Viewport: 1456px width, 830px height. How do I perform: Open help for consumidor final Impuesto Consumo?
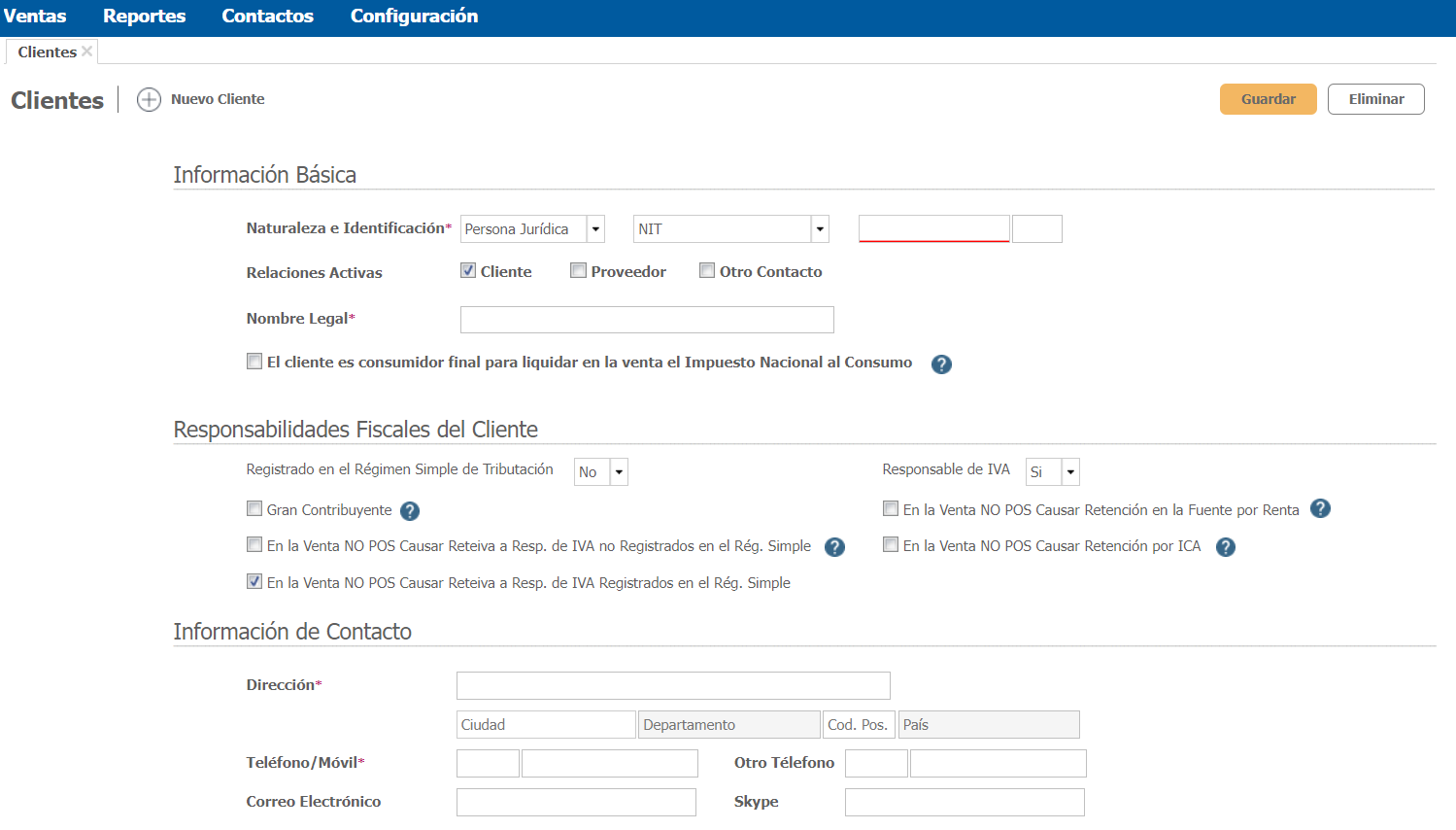click(x=941, y=364)
